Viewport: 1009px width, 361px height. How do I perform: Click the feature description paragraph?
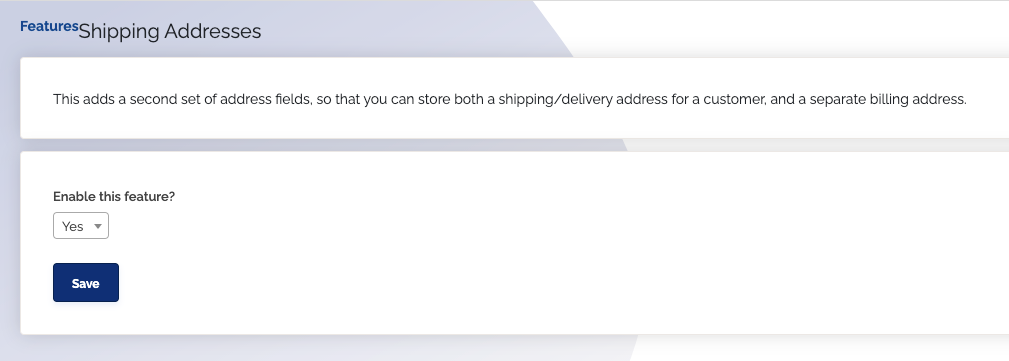510,100
